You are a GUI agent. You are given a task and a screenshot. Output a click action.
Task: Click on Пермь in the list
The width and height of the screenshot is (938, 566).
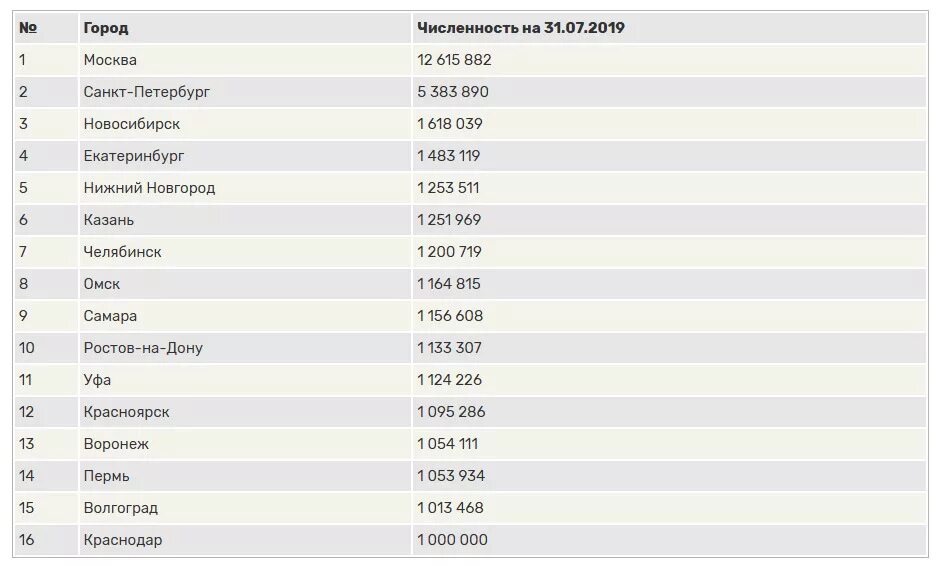[106, 476]
